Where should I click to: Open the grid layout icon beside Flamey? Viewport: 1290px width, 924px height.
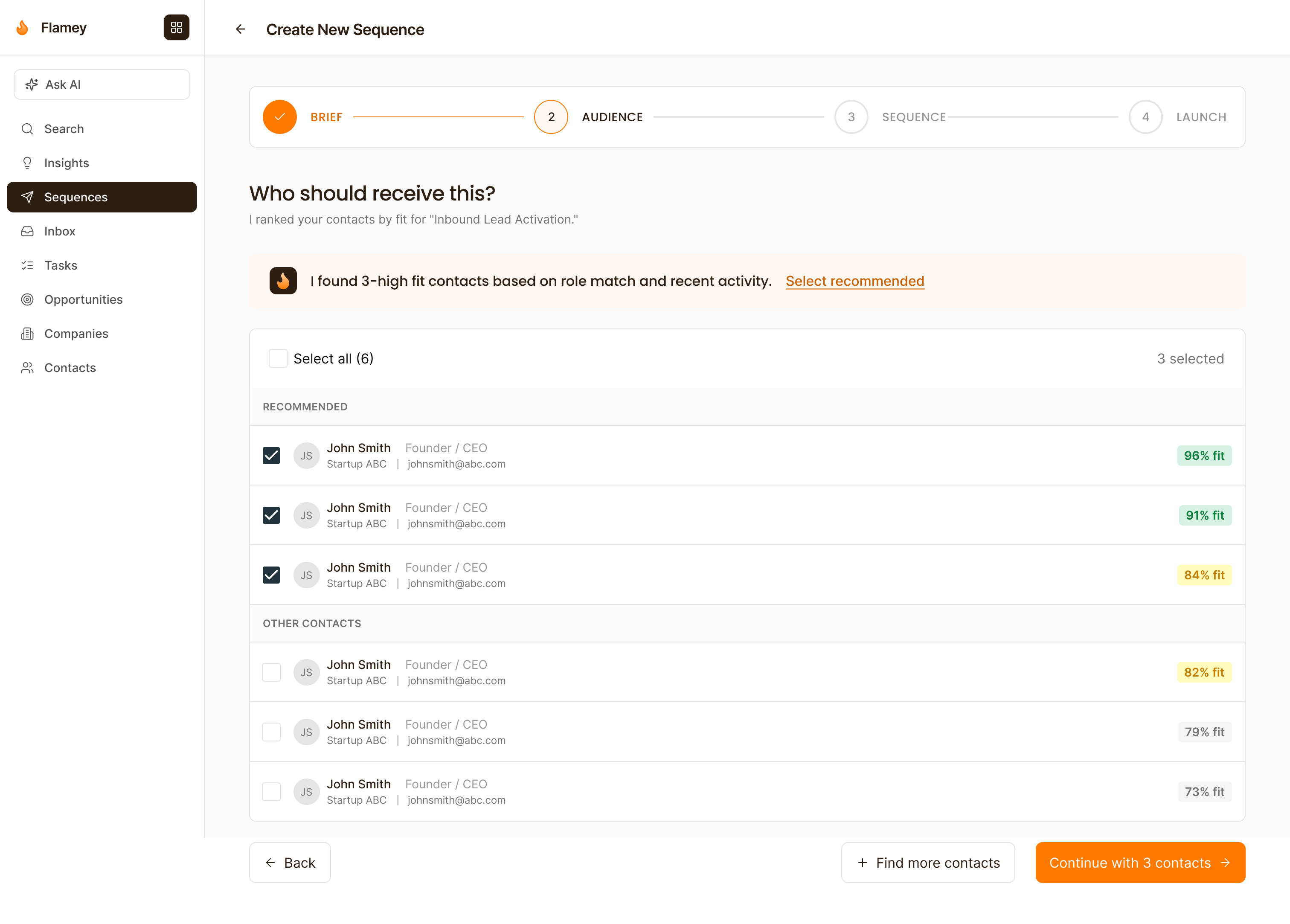coord(176,27)
